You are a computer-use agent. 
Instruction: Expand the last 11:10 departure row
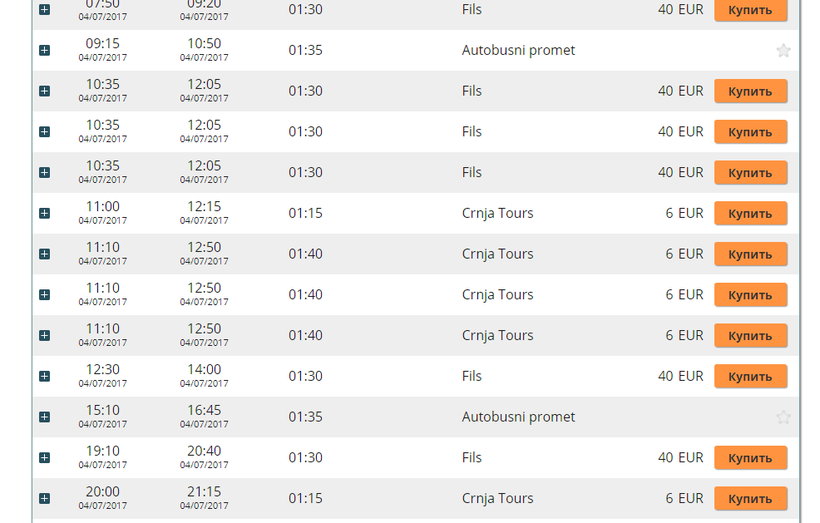coord(44,335)
